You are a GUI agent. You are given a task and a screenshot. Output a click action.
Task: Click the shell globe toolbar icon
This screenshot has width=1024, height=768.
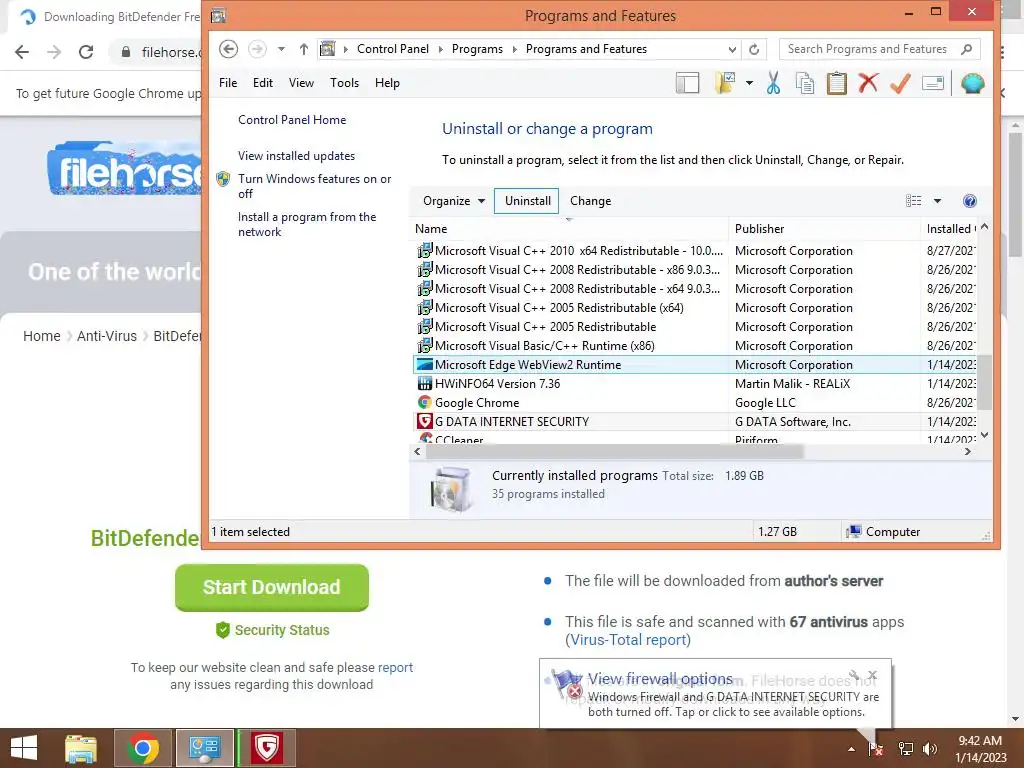[x=972, y=83]
